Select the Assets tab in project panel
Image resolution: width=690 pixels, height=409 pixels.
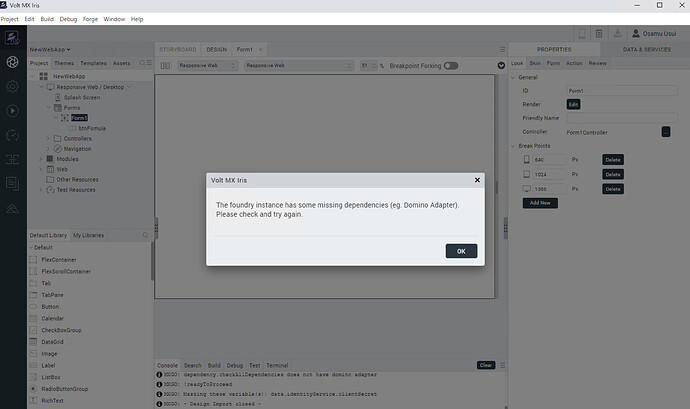[121, 63]
